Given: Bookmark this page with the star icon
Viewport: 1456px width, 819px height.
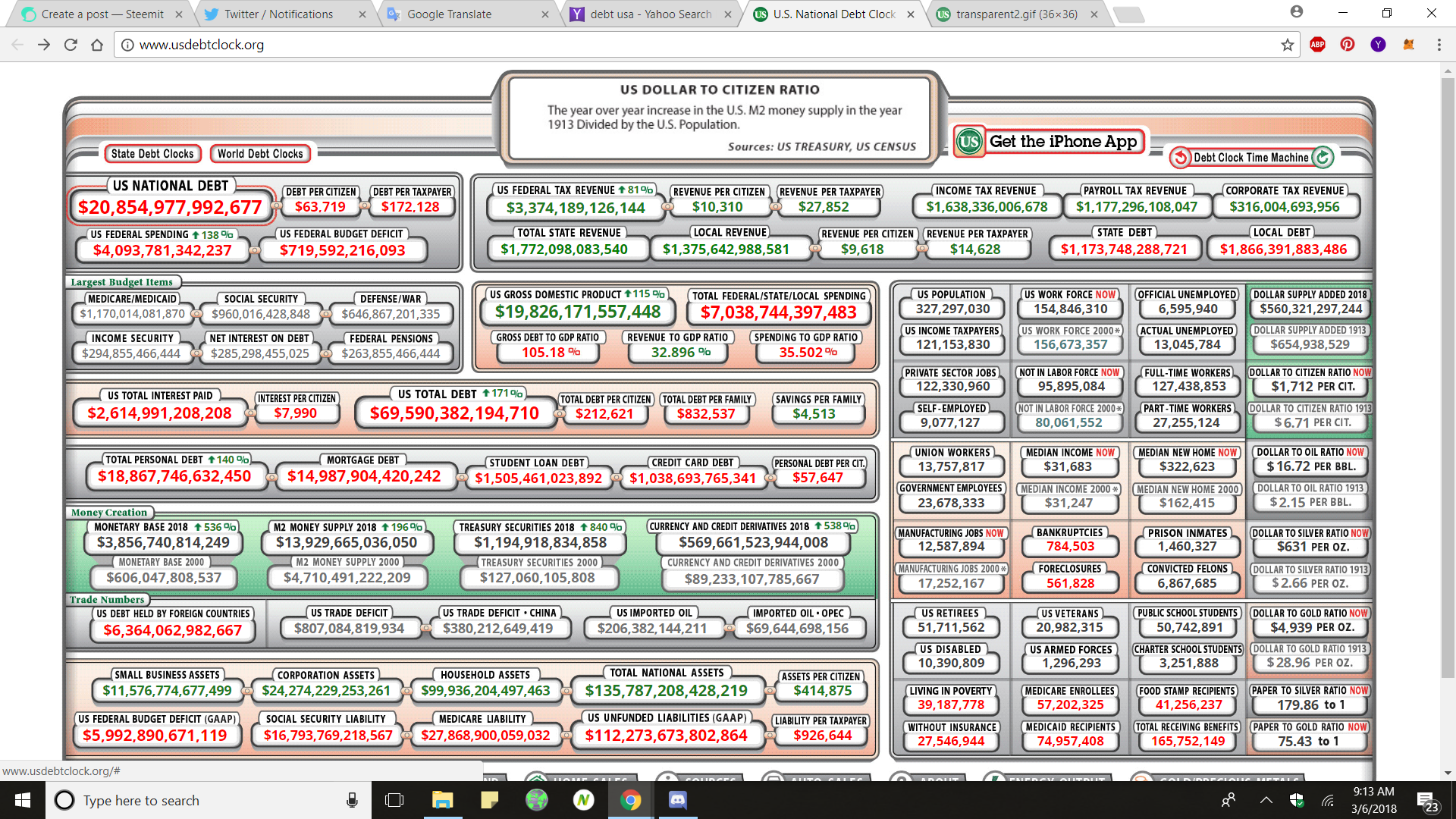Looking at the screenshot, I should tap(1287, 45).
